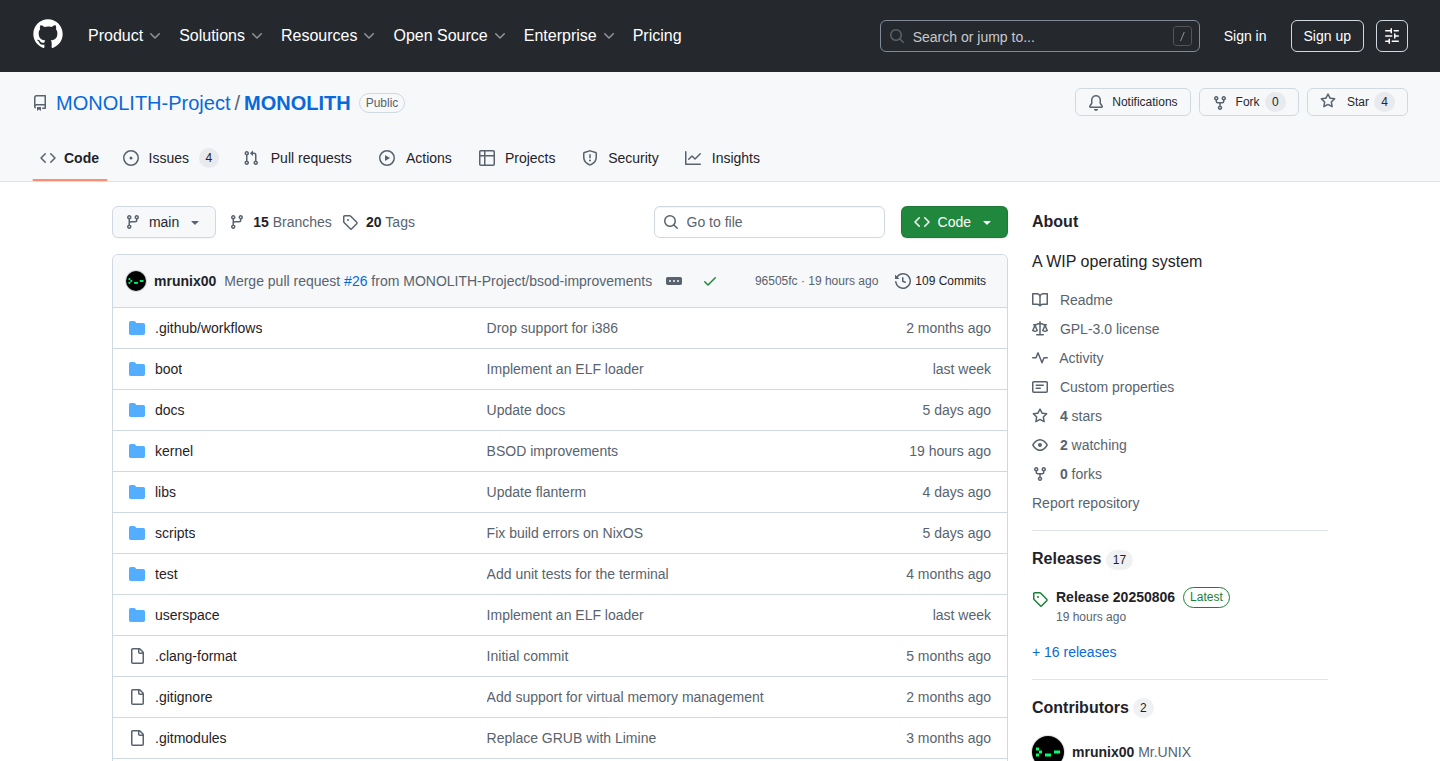Open commit hash 96505fc
1440x761 pixels.
[776, 281]
